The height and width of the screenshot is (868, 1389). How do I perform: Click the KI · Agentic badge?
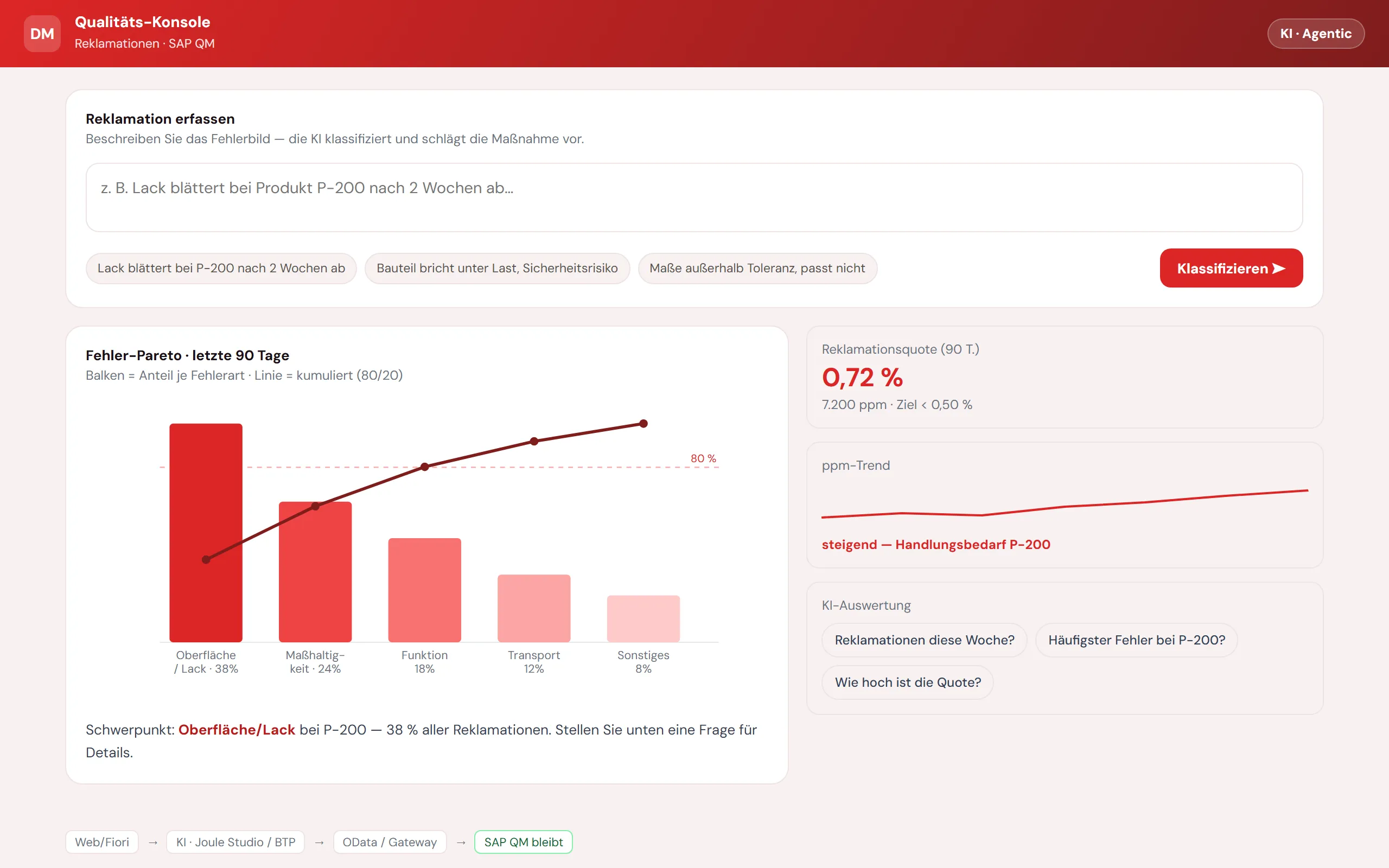(x=1316, y=34)
